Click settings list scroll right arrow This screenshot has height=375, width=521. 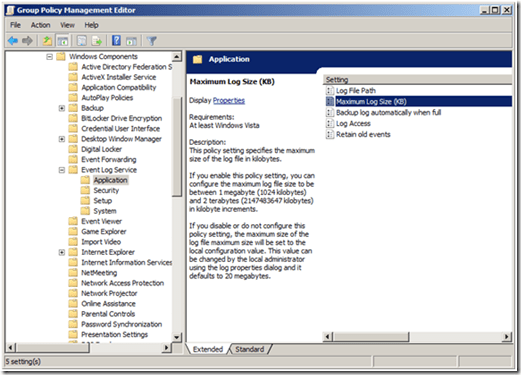point(507,337)
